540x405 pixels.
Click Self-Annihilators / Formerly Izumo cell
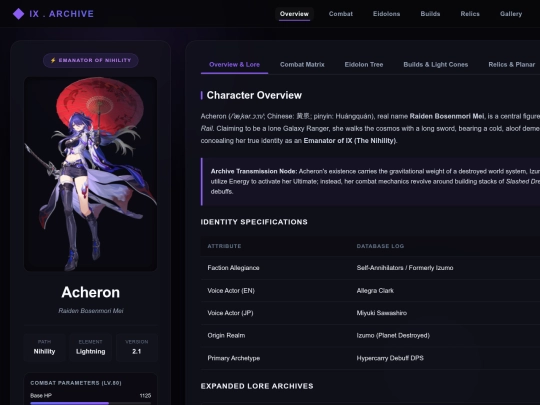pyautogui.click(x=405, y=268)
